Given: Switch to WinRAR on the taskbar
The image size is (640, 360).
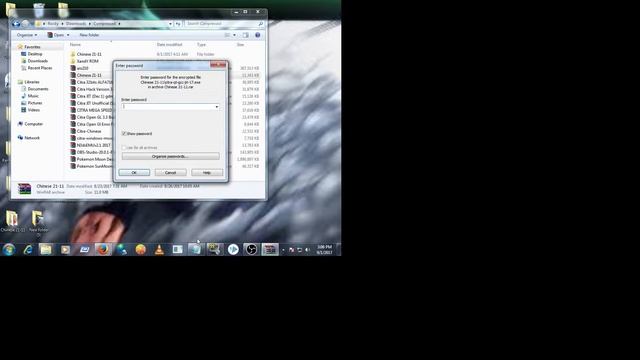Looking at the screenshot, I should click(270, 249).
